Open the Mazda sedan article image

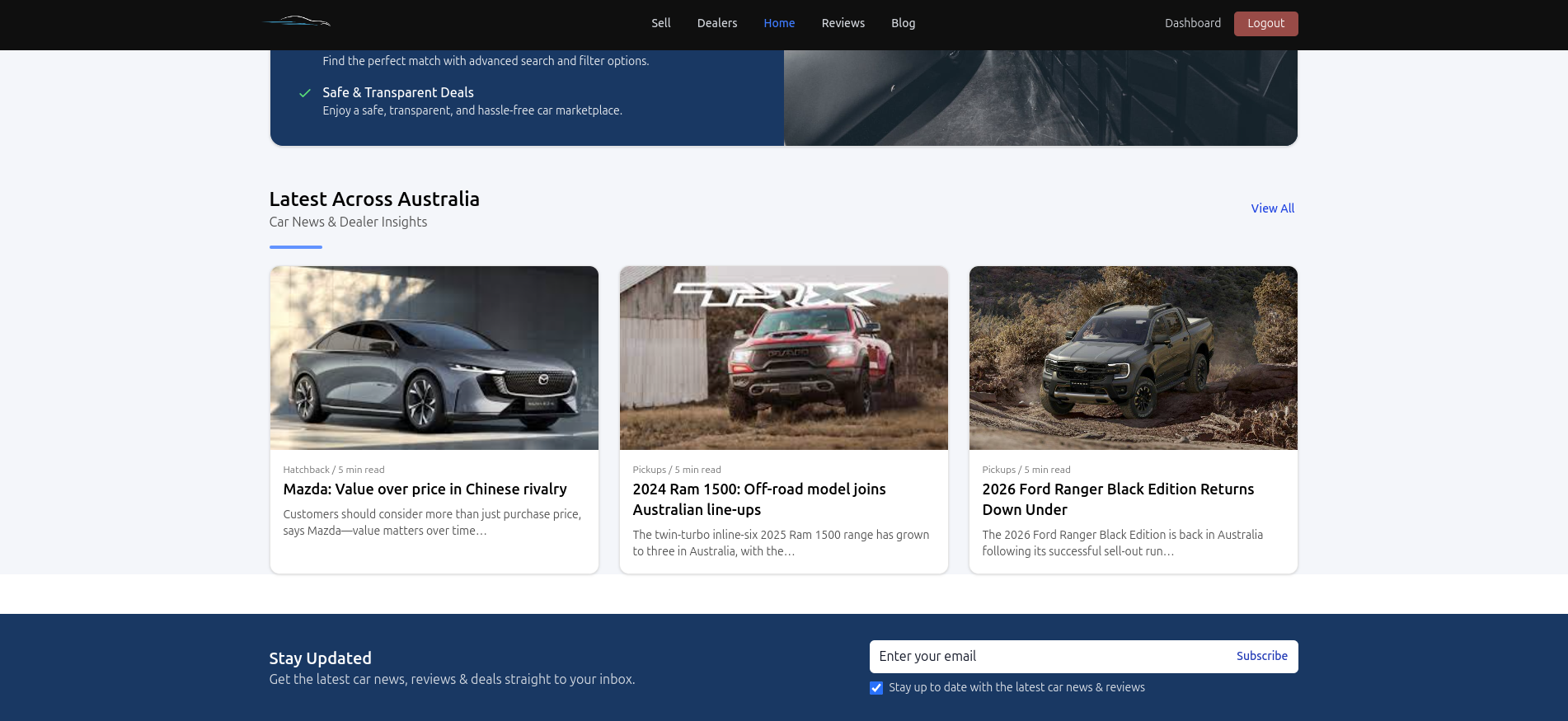(x=434, y=358)
